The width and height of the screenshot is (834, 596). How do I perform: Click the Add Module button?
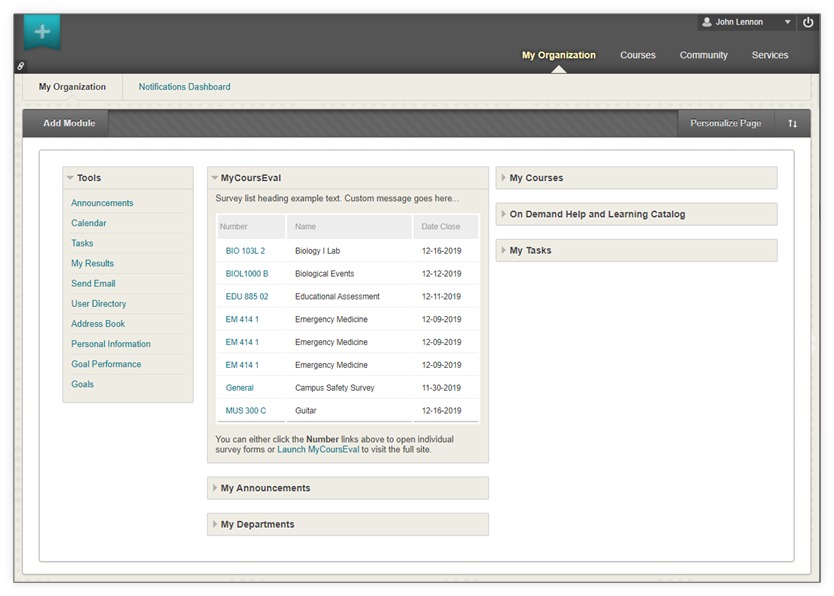pyautogui.click(x=69, y=123)
